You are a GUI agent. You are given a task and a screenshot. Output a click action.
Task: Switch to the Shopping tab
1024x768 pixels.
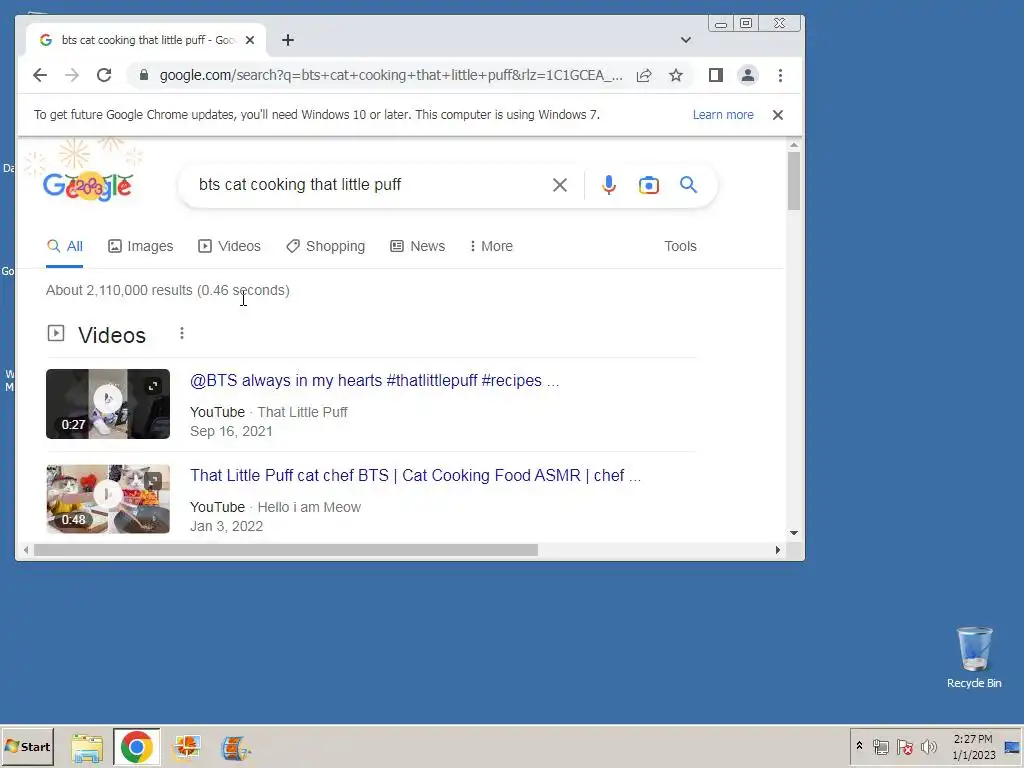coord(325,246)
